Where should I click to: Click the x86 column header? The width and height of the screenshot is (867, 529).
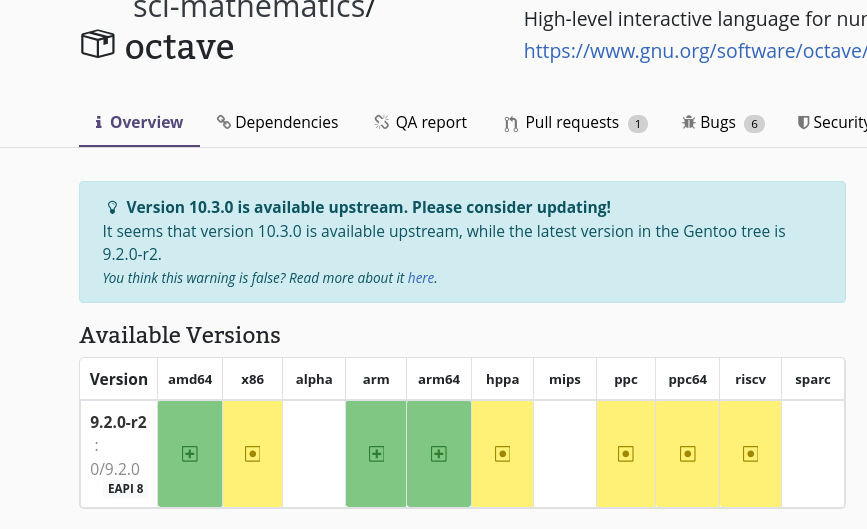point(252,379)
